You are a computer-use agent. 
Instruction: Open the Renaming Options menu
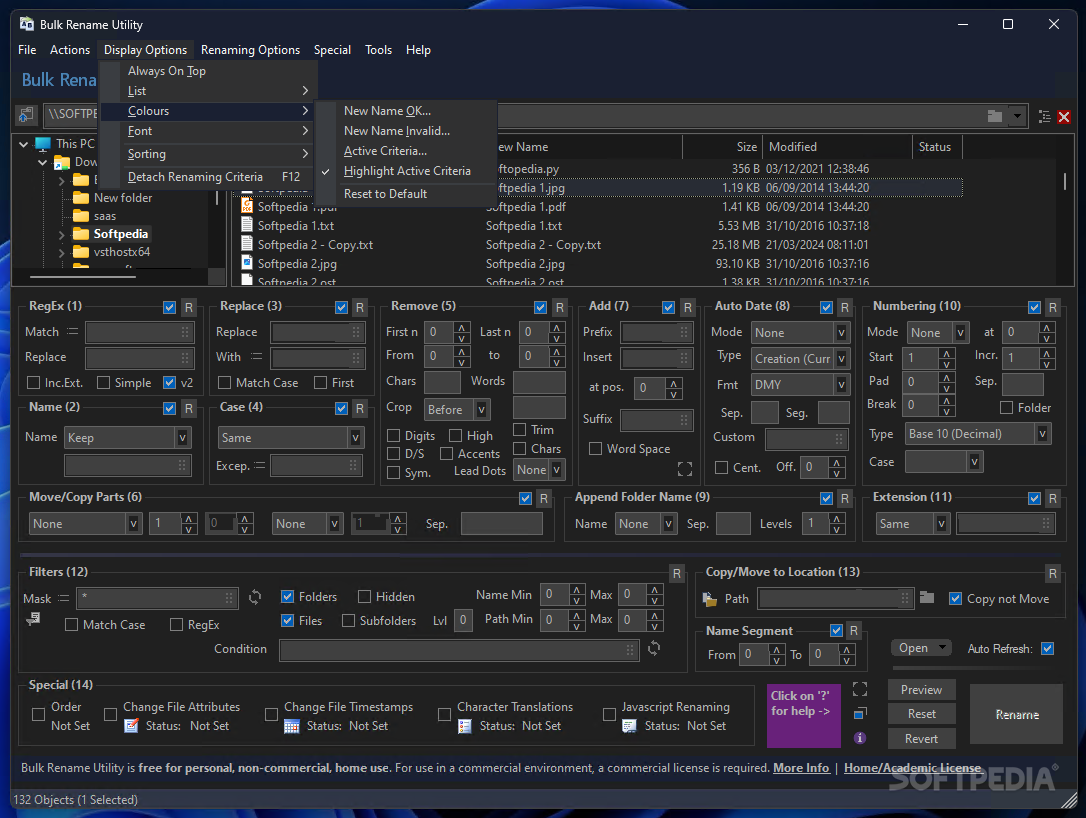(250, 50)
